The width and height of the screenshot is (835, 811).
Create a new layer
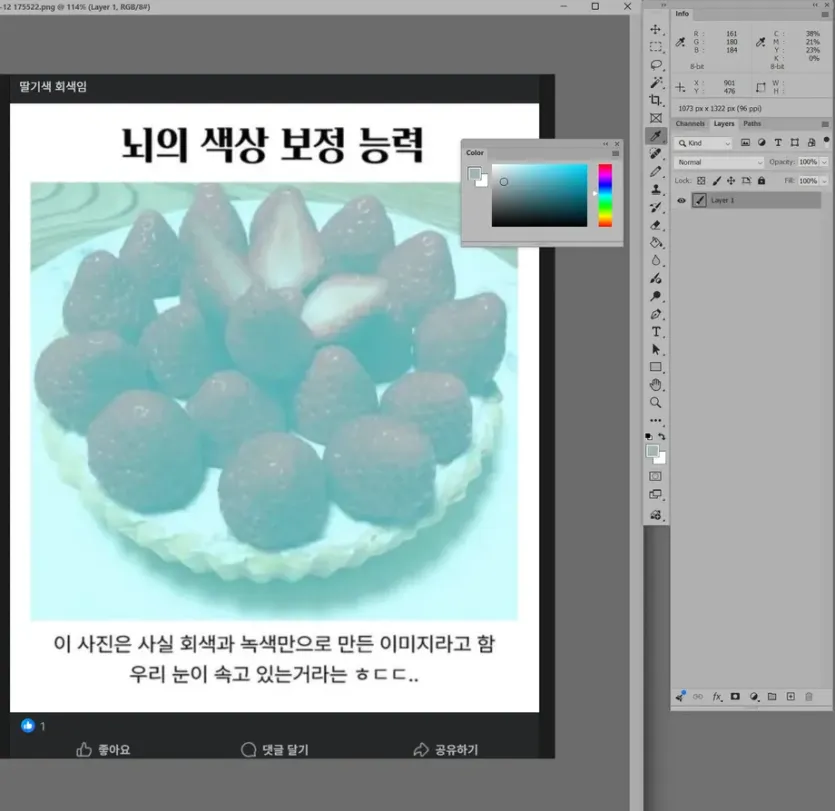(x=791, y=697)
